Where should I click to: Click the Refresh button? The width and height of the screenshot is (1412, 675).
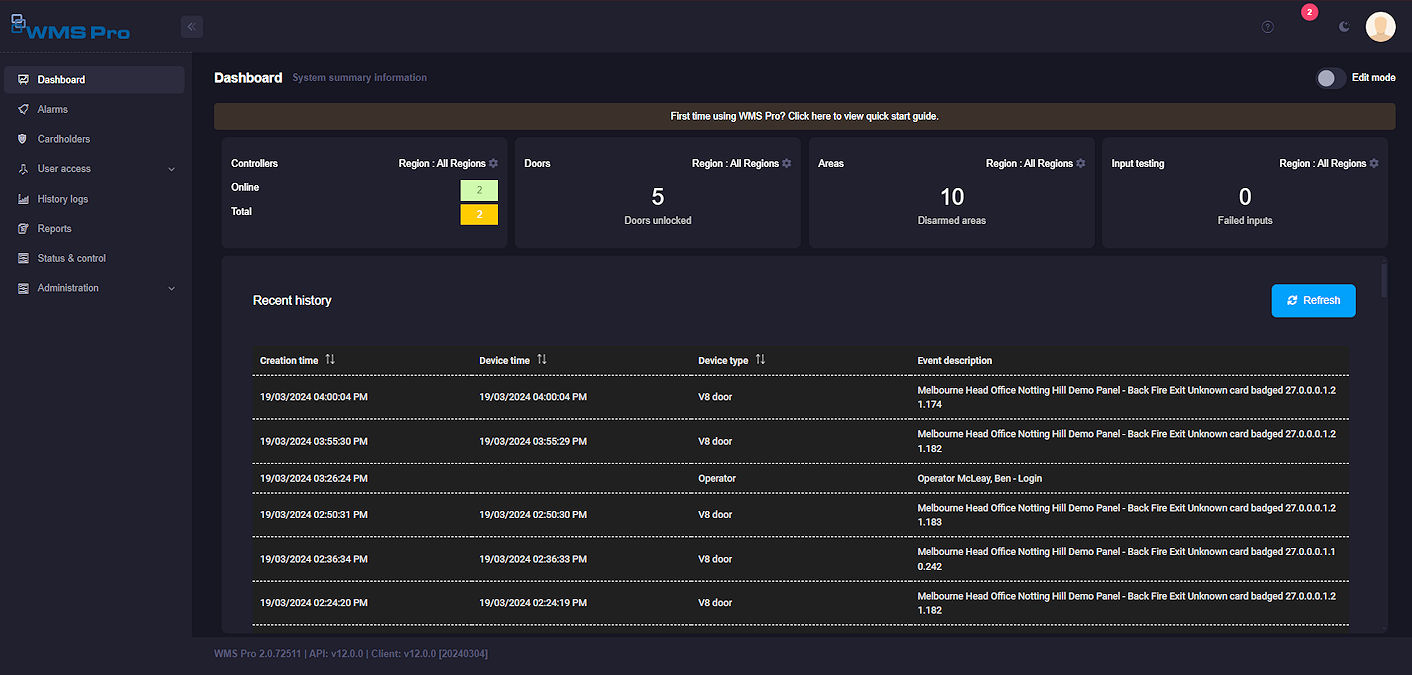click(1313, 300)
